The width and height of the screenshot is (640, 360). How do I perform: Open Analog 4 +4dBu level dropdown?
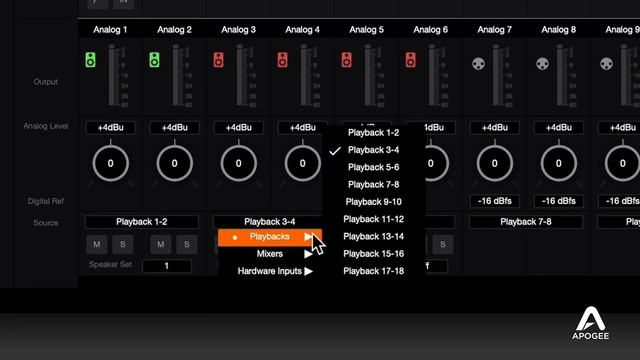point(302,128)
